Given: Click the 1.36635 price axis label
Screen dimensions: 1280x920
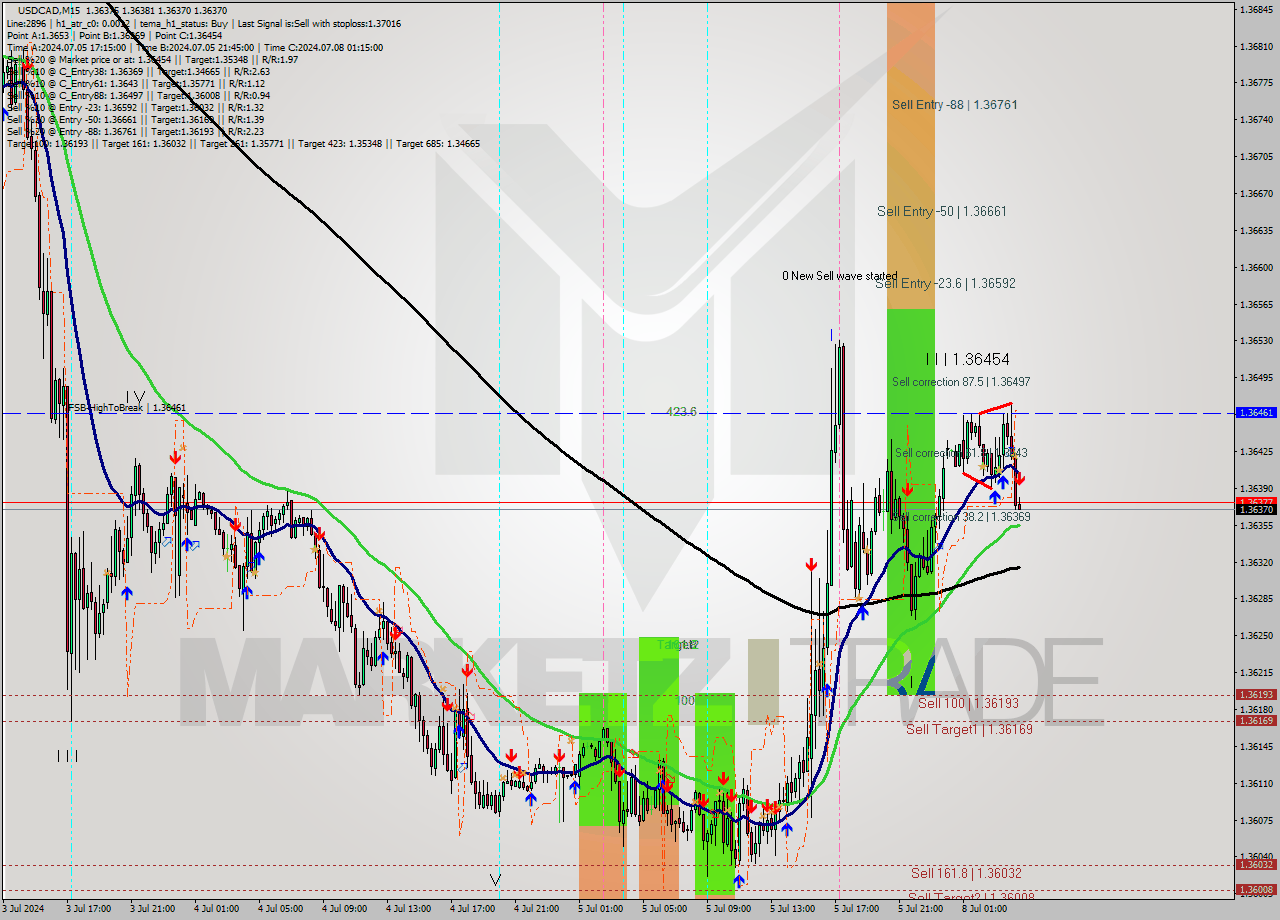Looking at the screenshot, I should 1256,230.
